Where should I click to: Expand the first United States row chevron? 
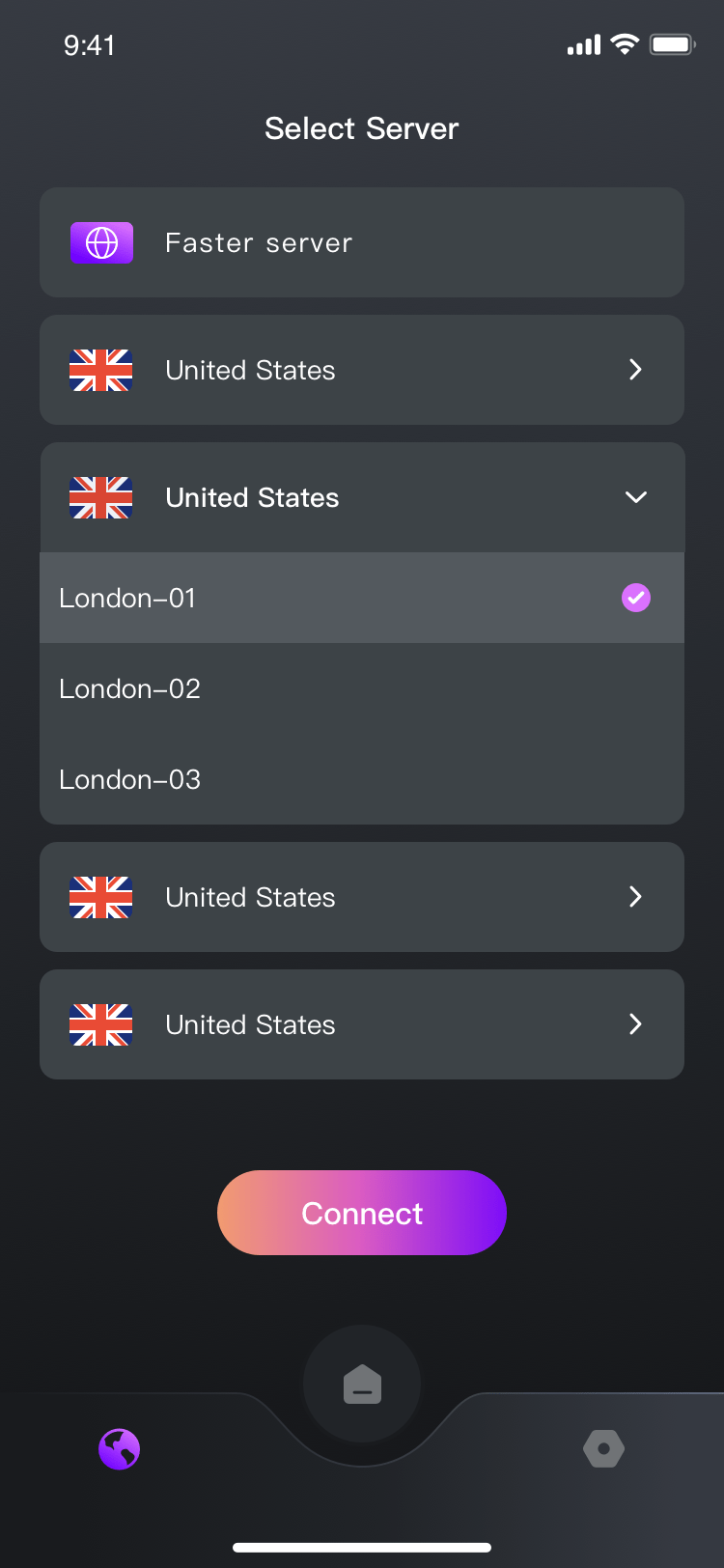635,370
